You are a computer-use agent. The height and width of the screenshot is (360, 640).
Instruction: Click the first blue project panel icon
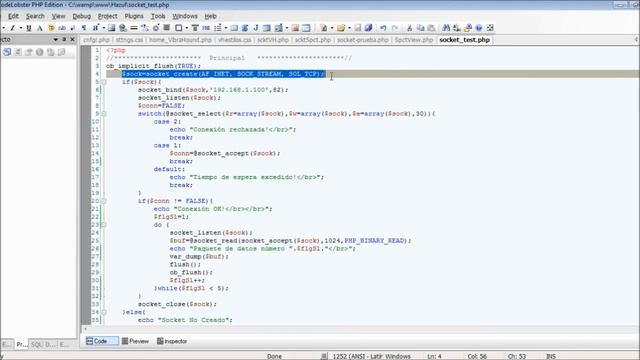pyautogui.click(x=7, y=52)
